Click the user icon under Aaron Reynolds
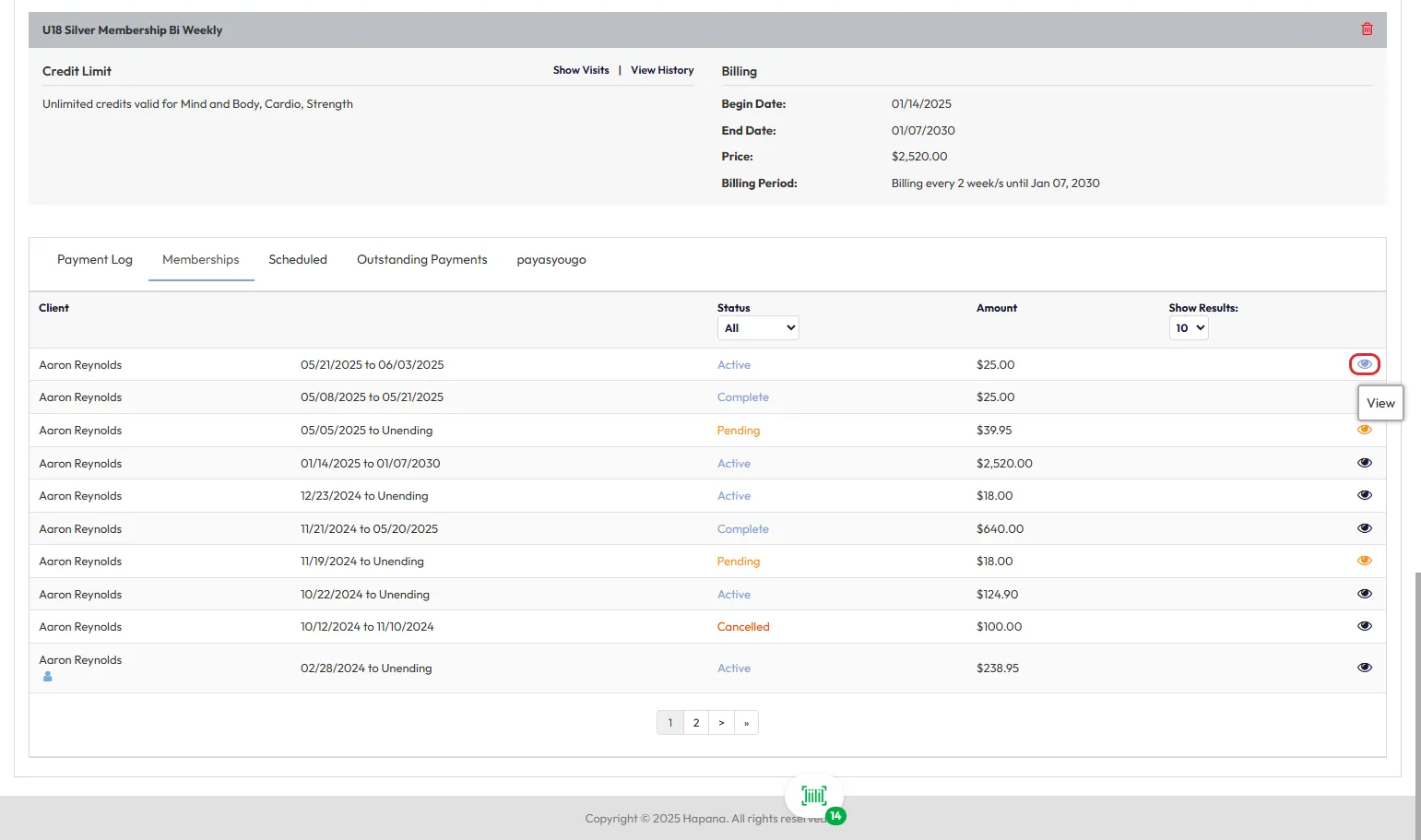Image resolution: width=1421 pixels, height=840 pixels. click(48, 677)
